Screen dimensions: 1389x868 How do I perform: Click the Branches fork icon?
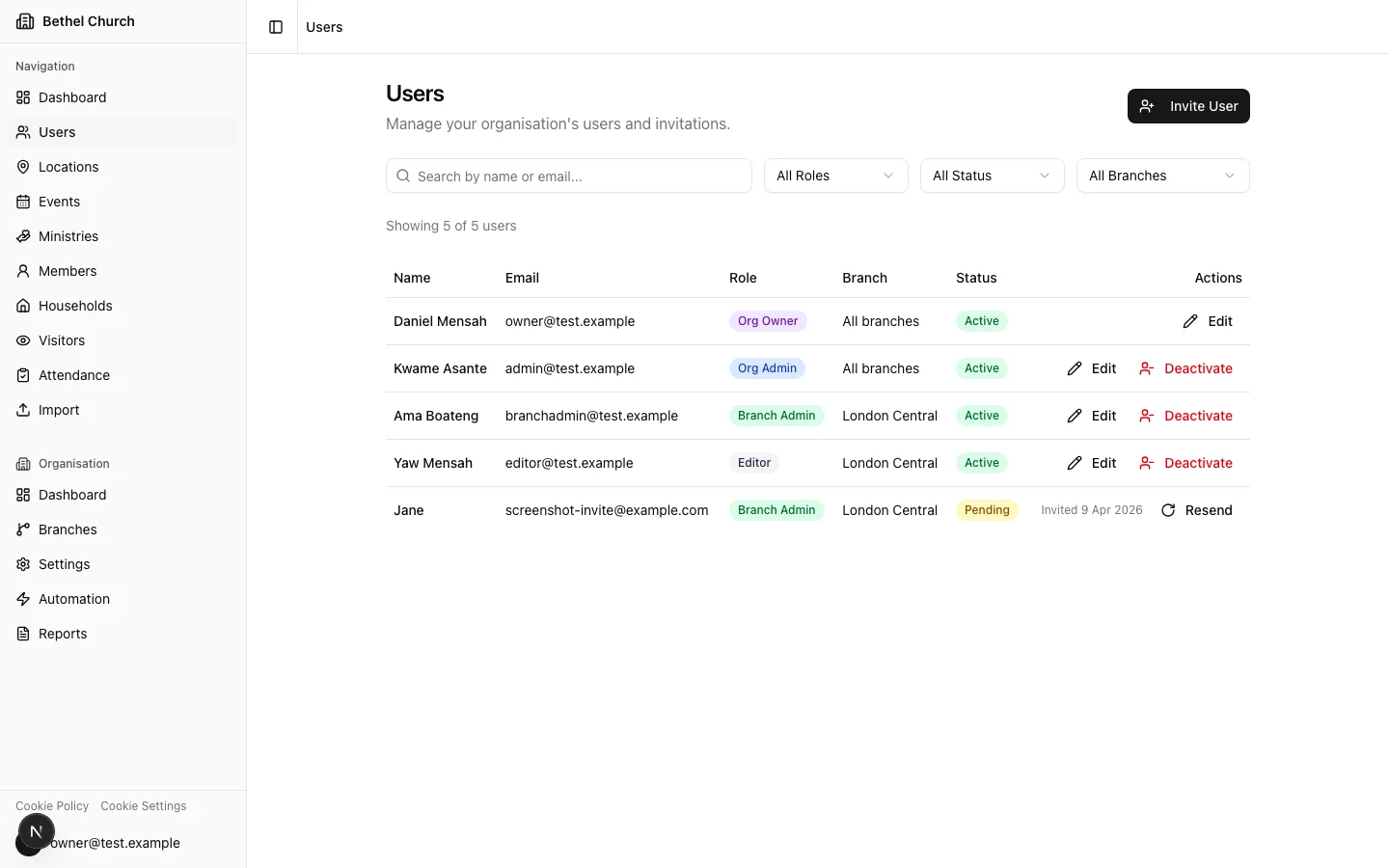coord(23,529)
